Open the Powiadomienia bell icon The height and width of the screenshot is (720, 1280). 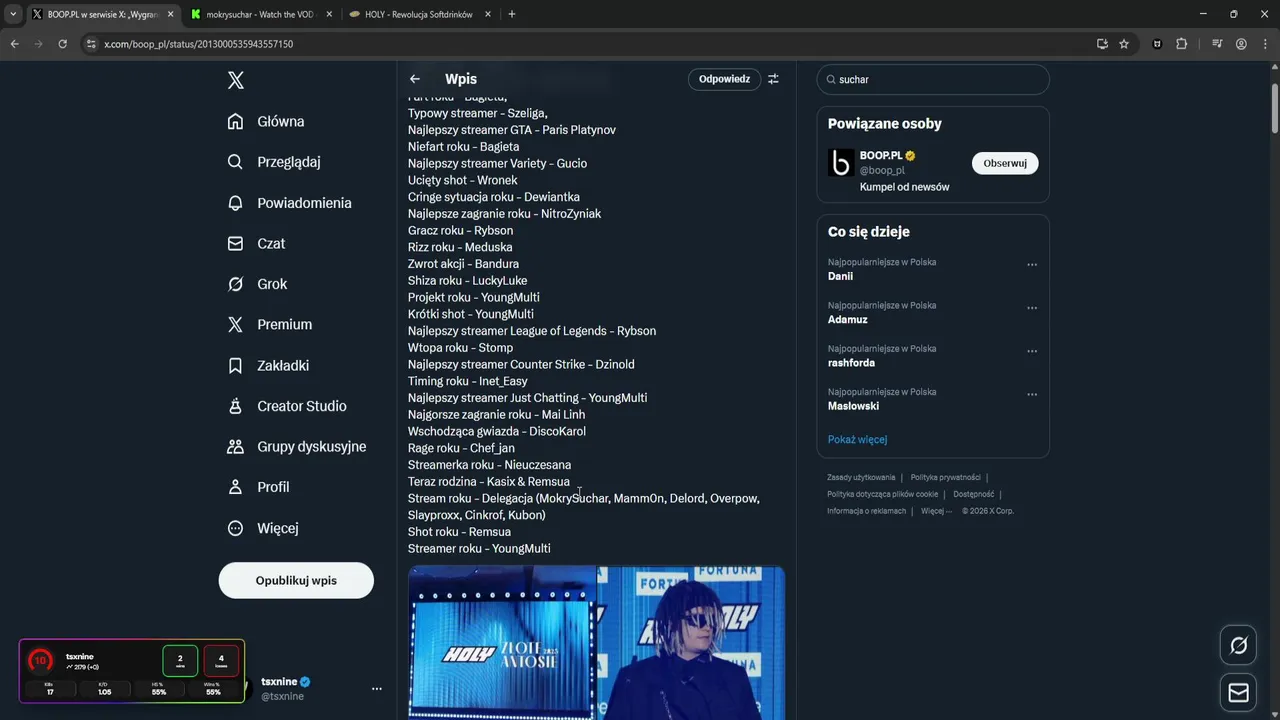click(235, 202)
